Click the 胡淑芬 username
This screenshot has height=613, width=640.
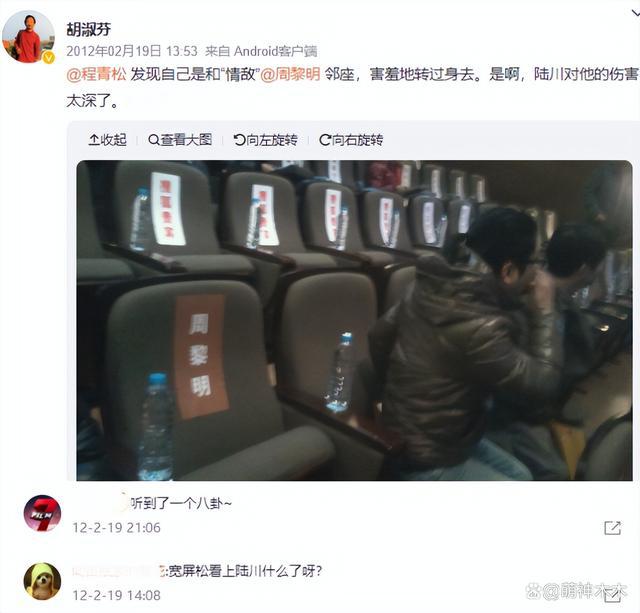(x=89, y=29)
